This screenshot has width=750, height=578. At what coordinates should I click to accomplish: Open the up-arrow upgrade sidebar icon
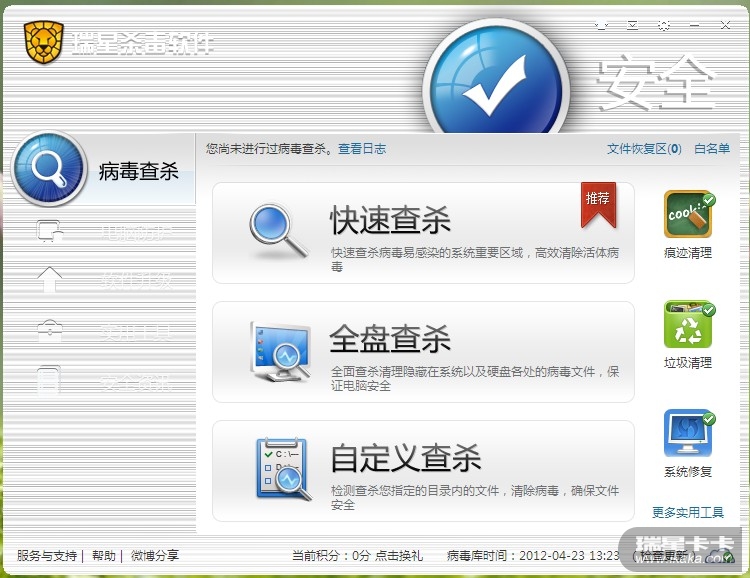tap(50, 280)
